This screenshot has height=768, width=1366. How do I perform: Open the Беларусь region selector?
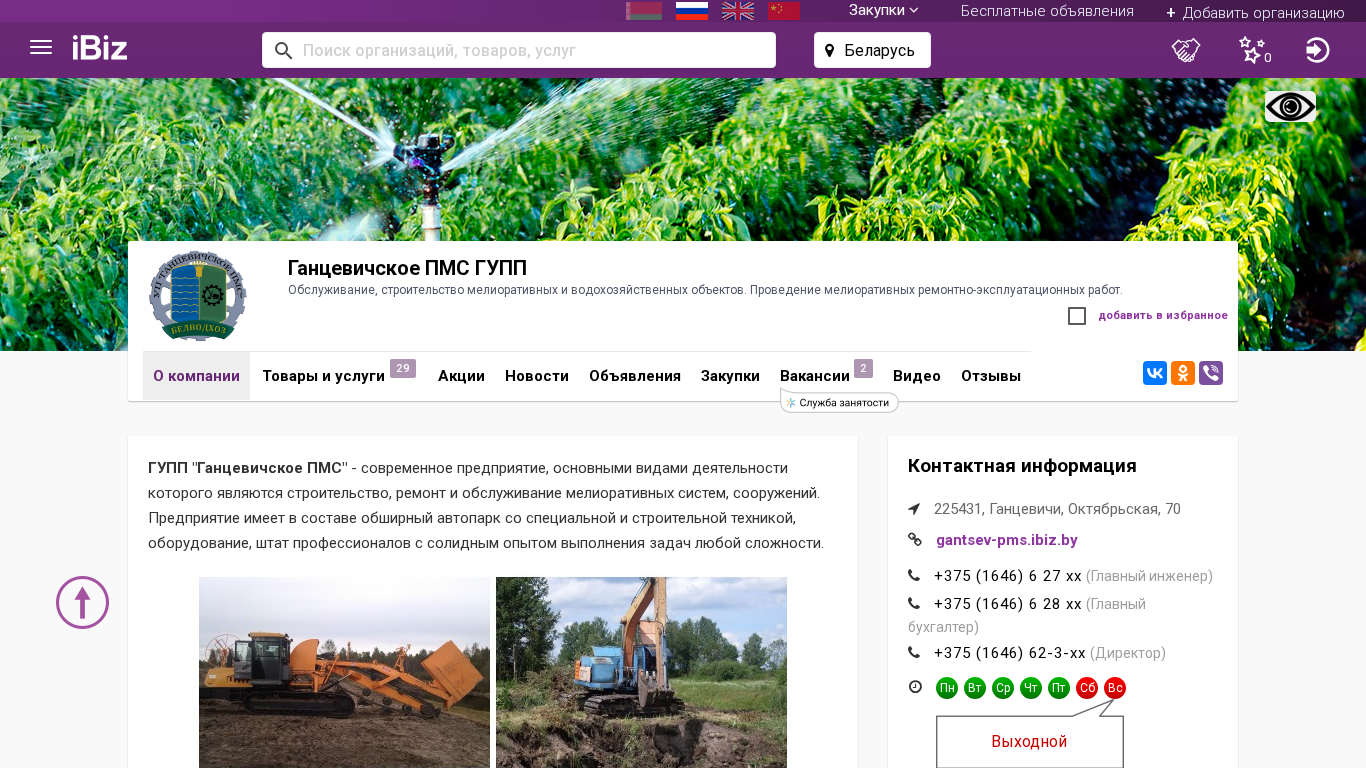pos(872,50)
